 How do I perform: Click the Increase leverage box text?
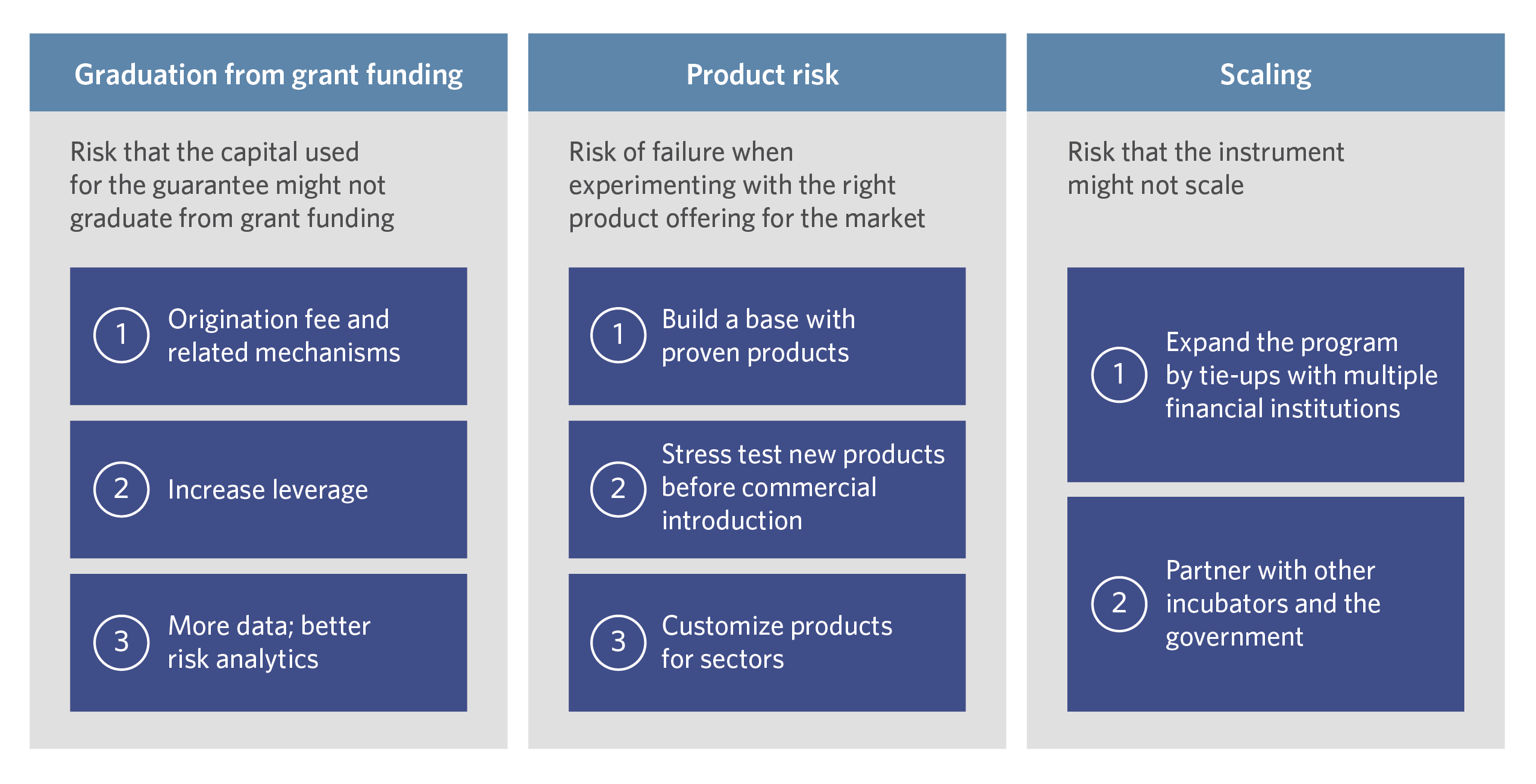[267, 490]
